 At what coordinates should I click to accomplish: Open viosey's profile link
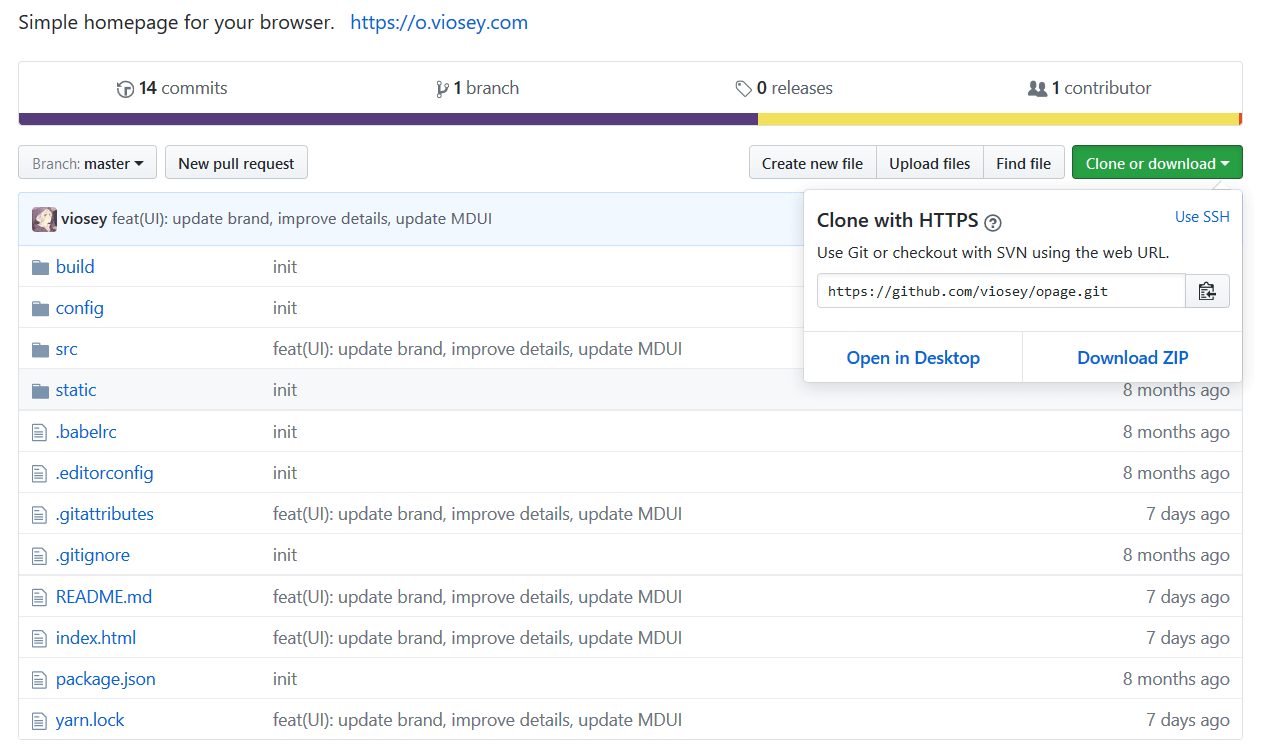(x=84, y=219)
